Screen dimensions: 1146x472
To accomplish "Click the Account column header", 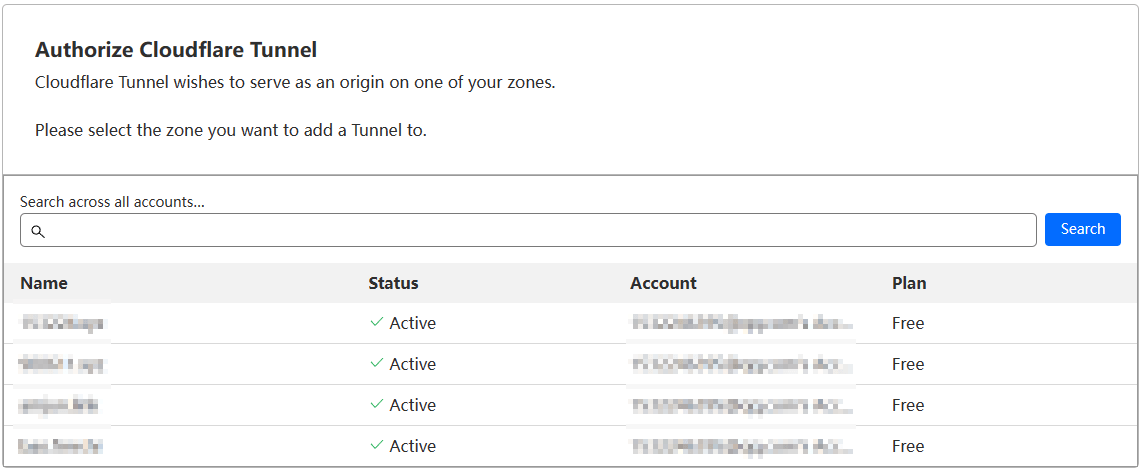I will pos(663,283).
